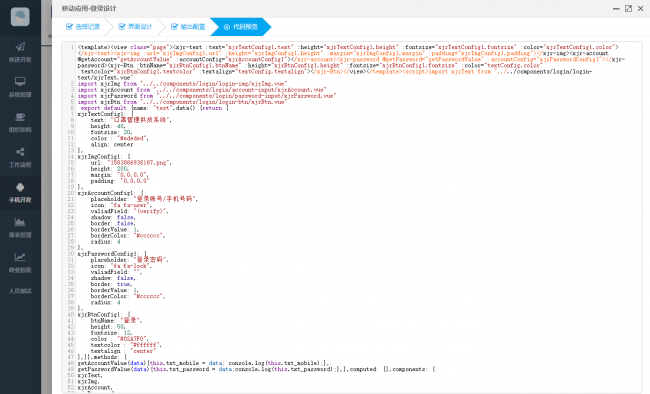
Task: Go to the 选择记录 wizard step
Action: (83, 27)
